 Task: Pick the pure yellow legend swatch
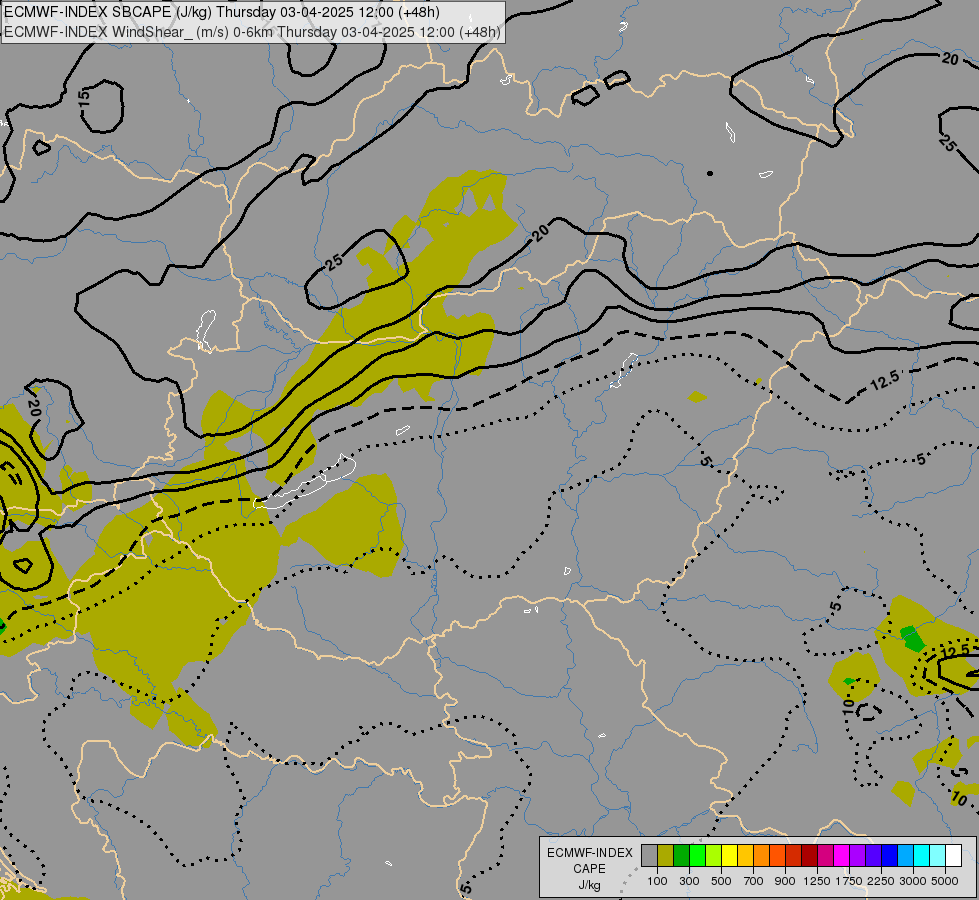click(729, 856)
